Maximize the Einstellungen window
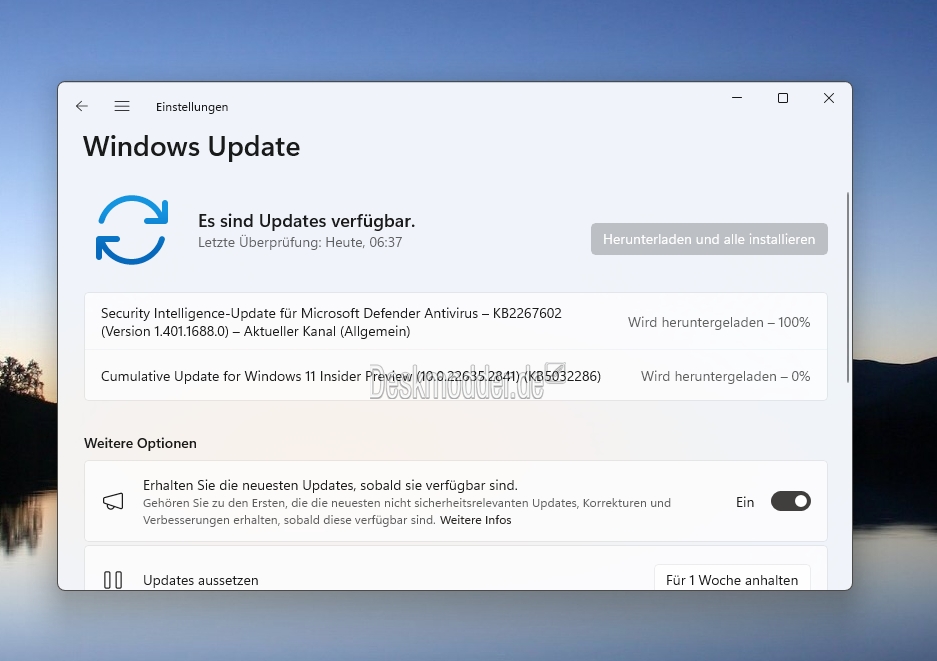The height and width of the screenshot is (661, 937). coord(783,98)
